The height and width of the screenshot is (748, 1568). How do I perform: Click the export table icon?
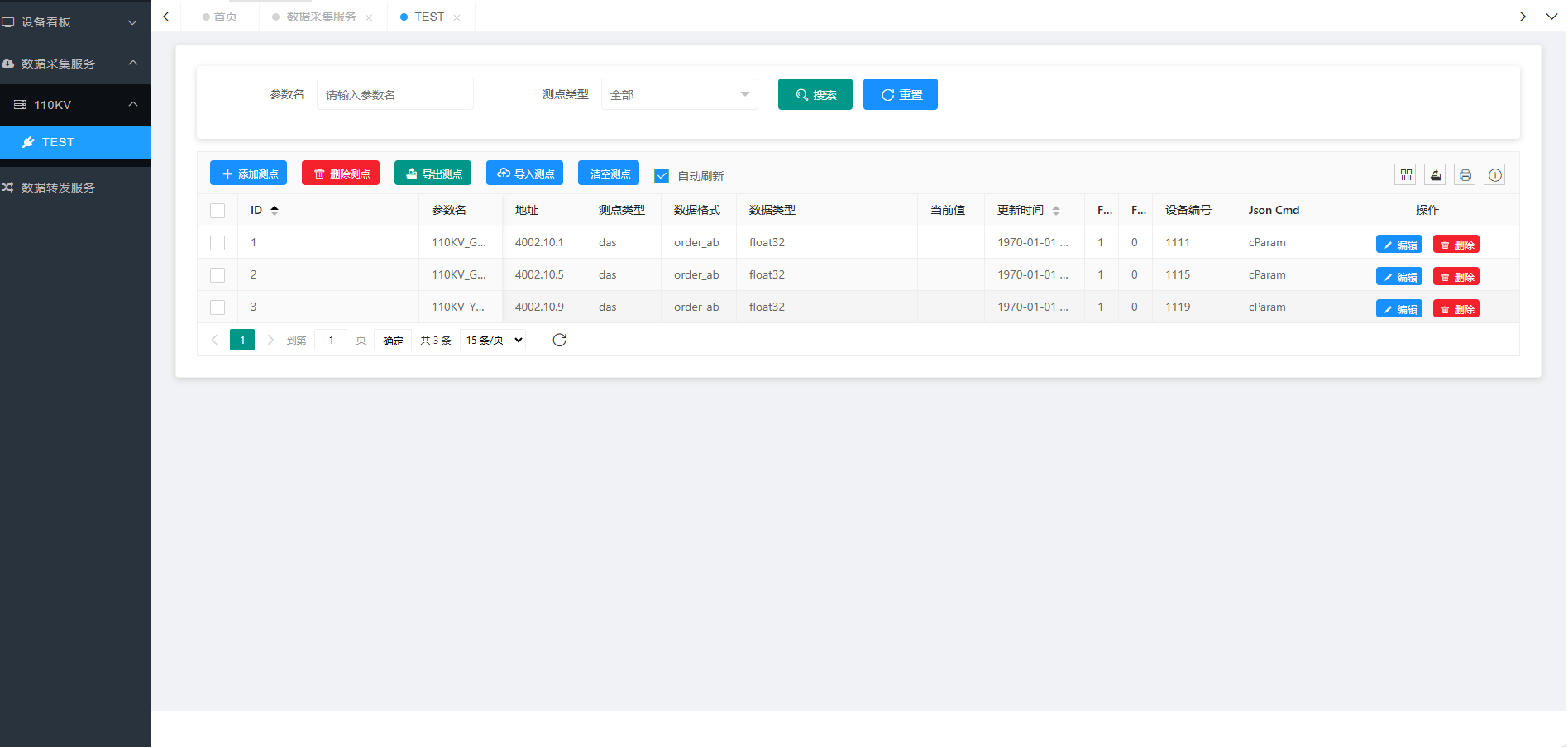tap(1435, 174)
